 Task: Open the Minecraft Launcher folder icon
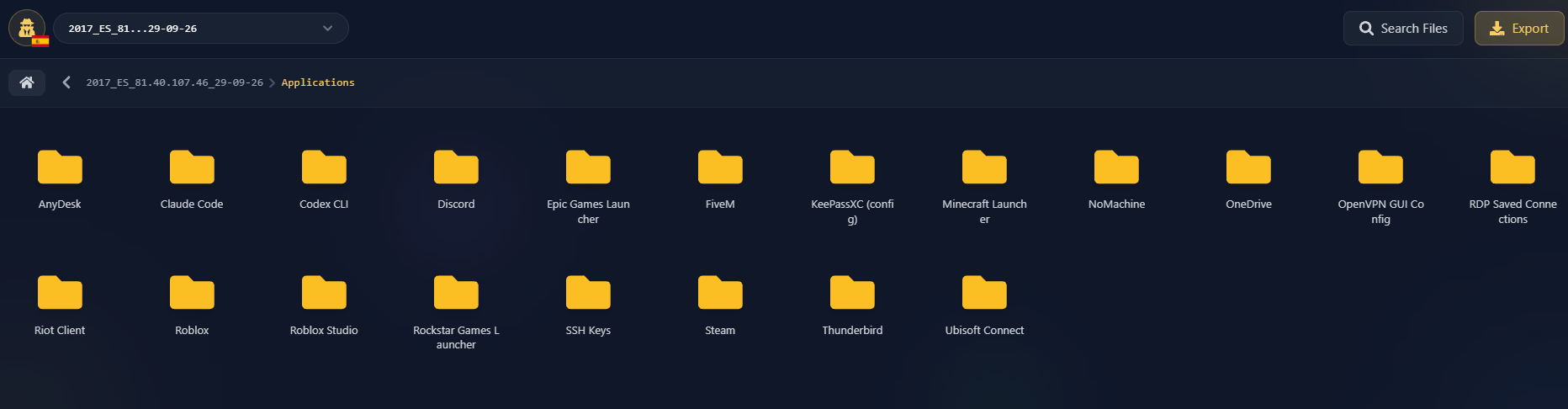984,167
